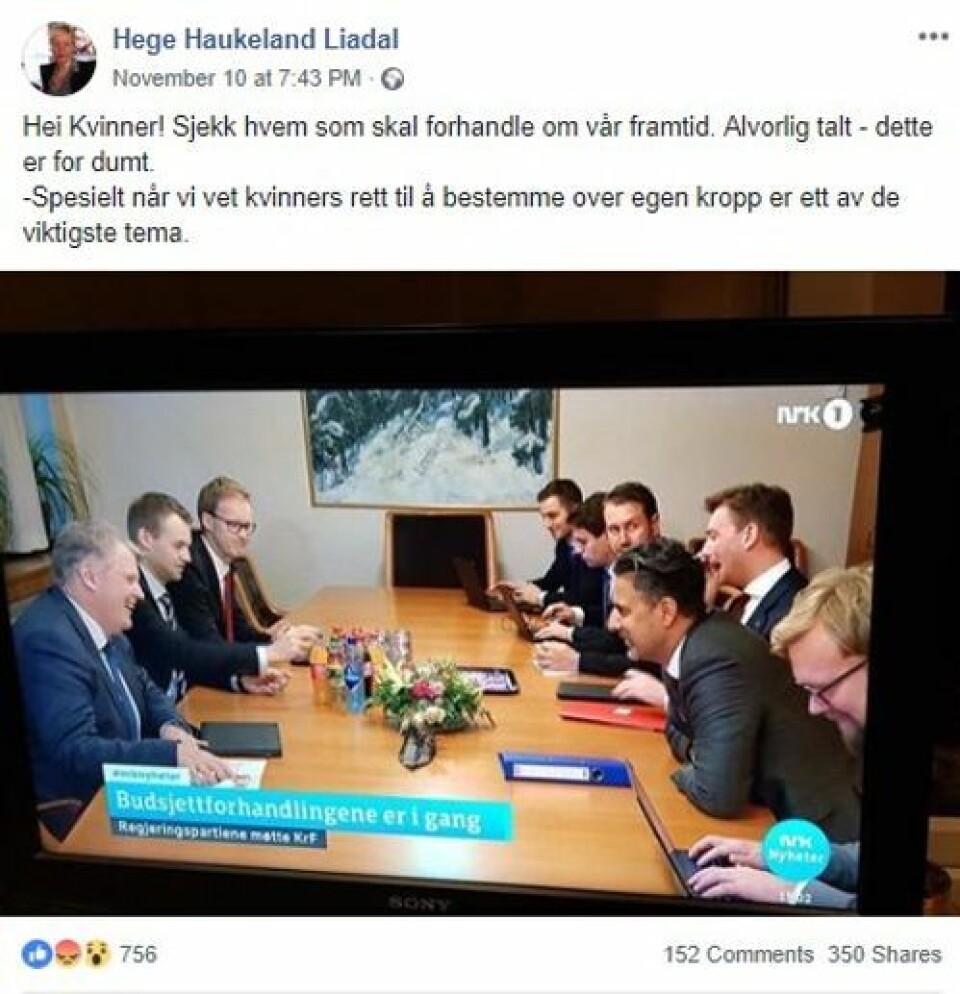The height and width of the screenshot is (994, 960).
Task: View the 350 Shares list
Action: coord(885,954)
